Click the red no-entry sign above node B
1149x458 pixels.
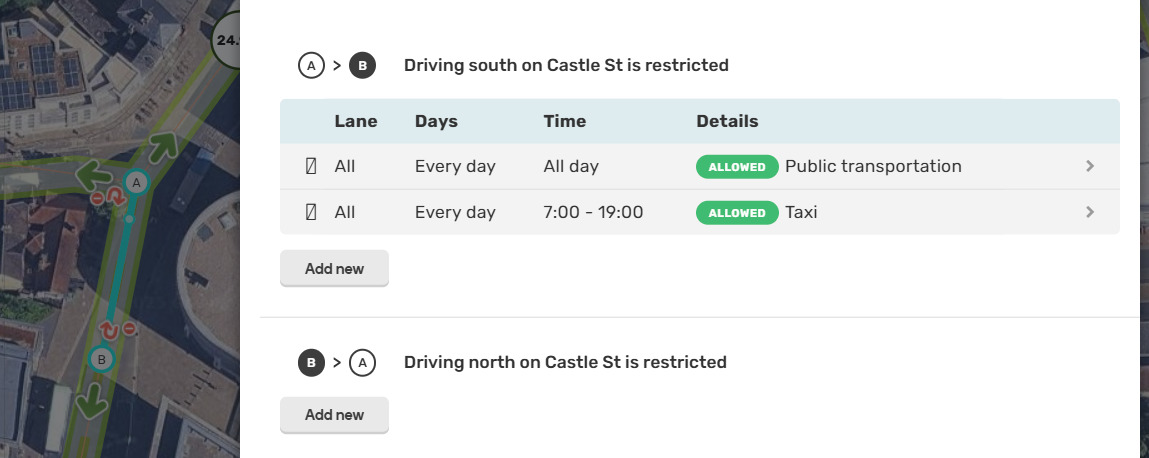130,328
